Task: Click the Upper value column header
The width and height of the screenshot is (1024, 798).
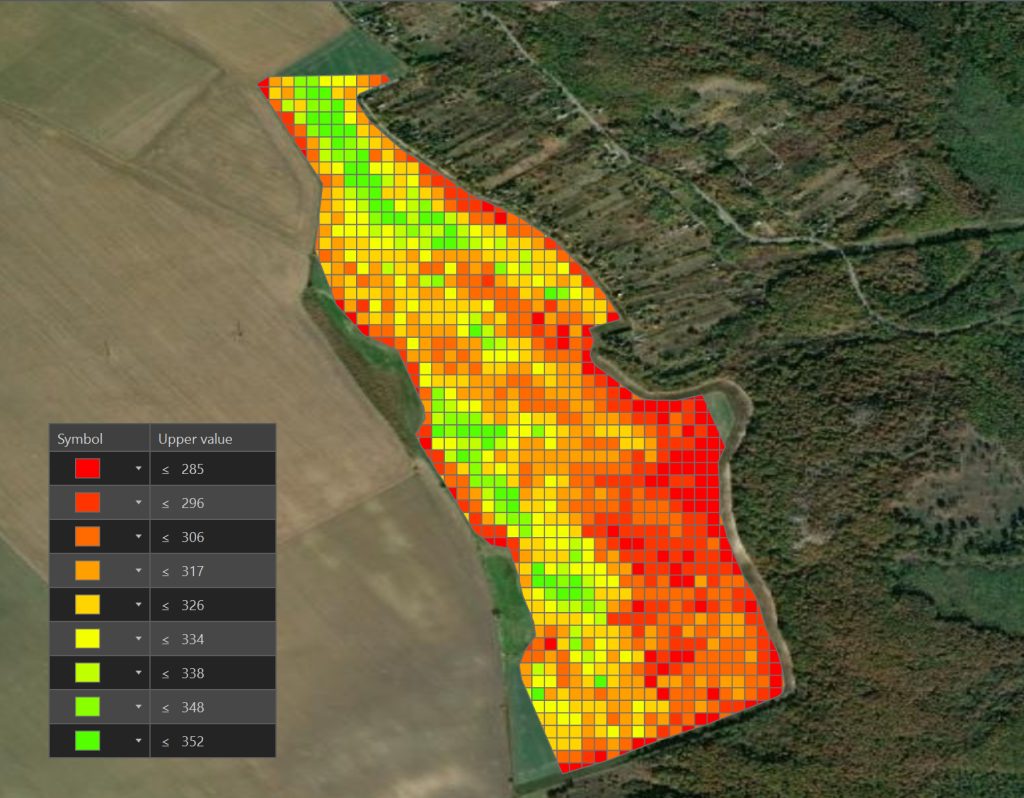Action: click(195, 439)
